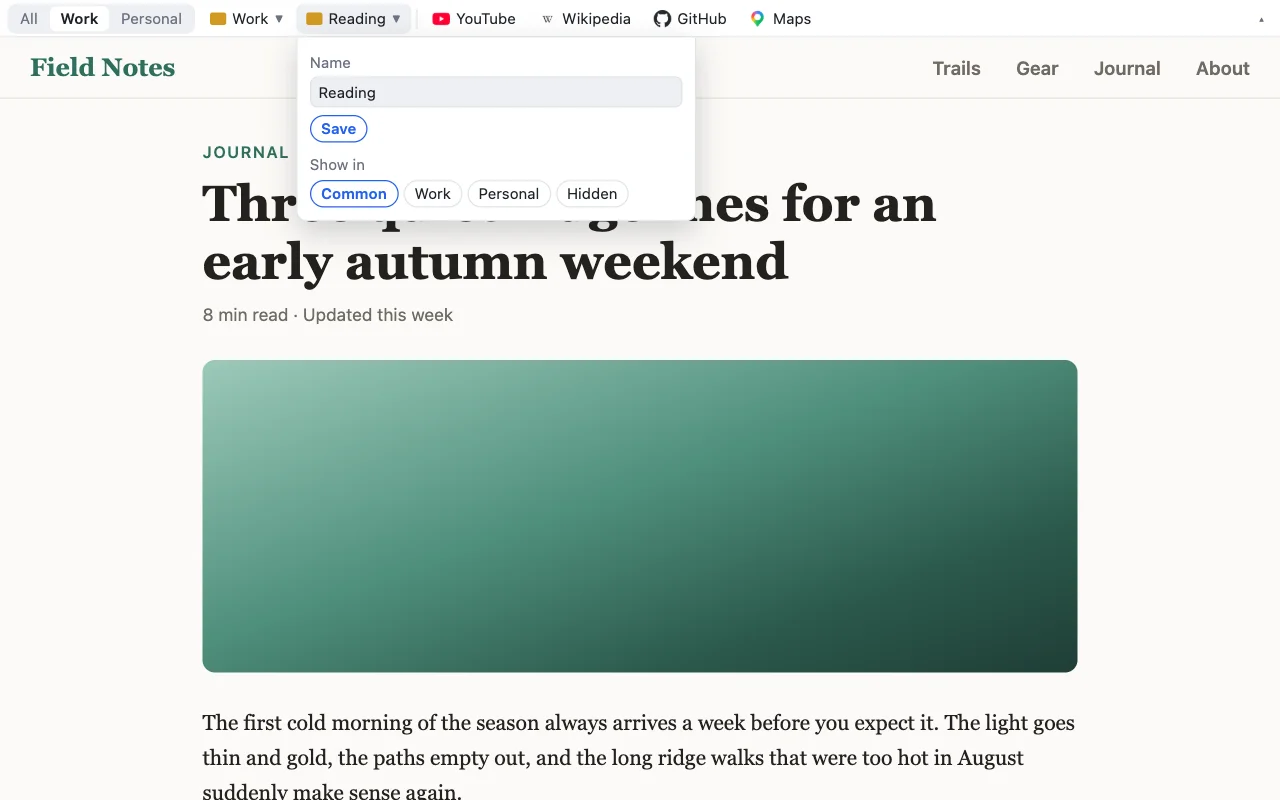Go to the Gear nav link
Viewport: 1280px width, 800px height.
[1037, 68]
